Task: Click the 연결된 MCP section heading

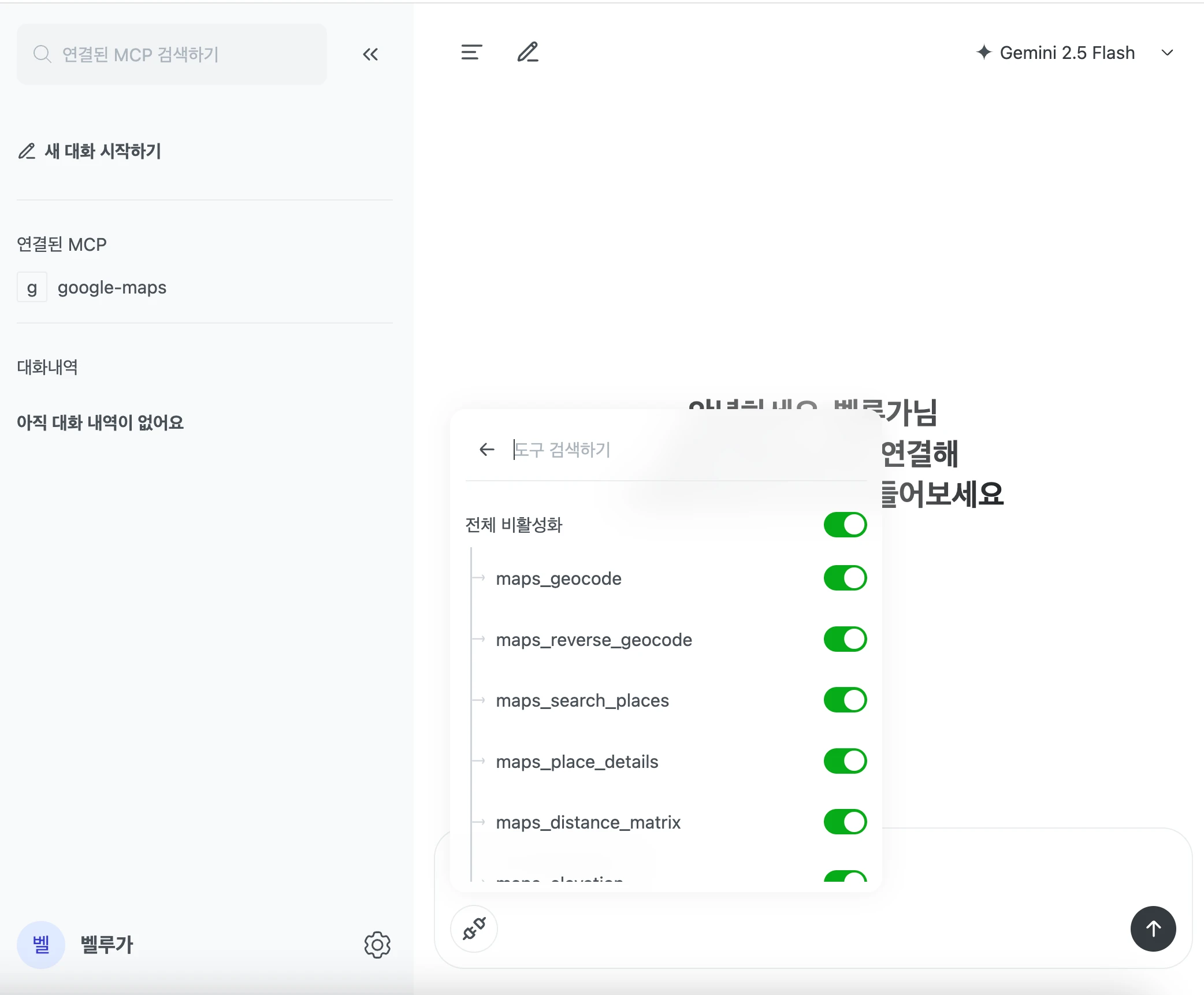Action: [62, 244]
